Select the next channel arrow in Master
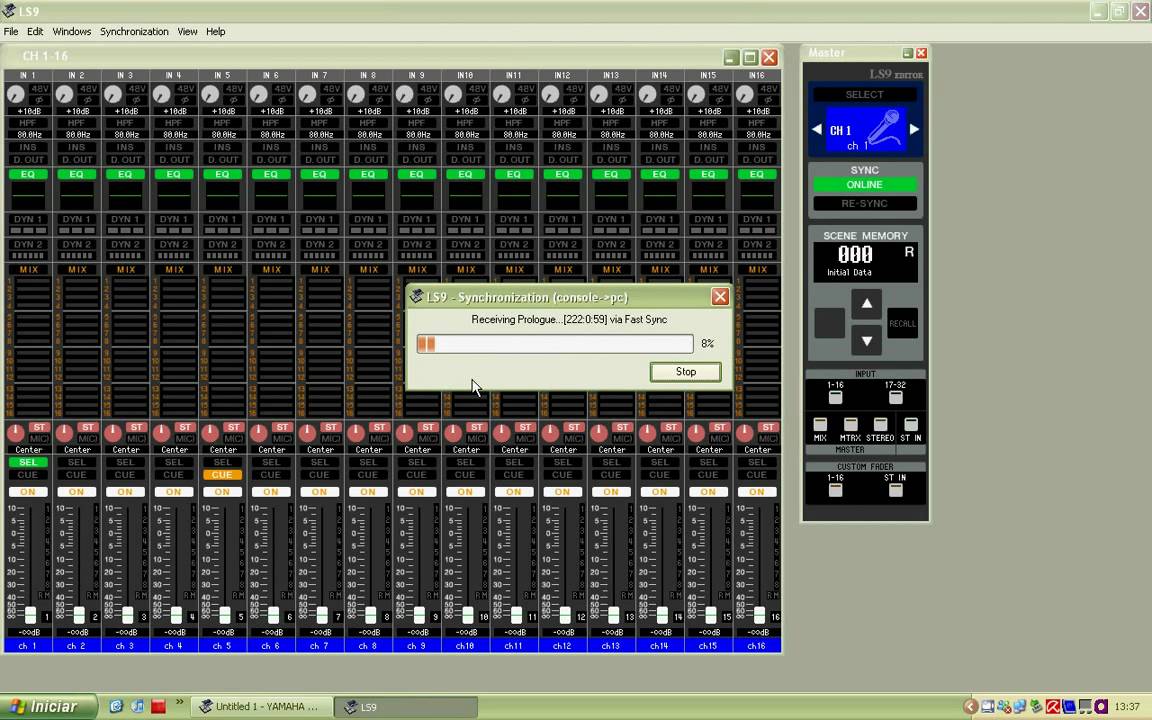1152x720 pixels. tap(914, 129)
